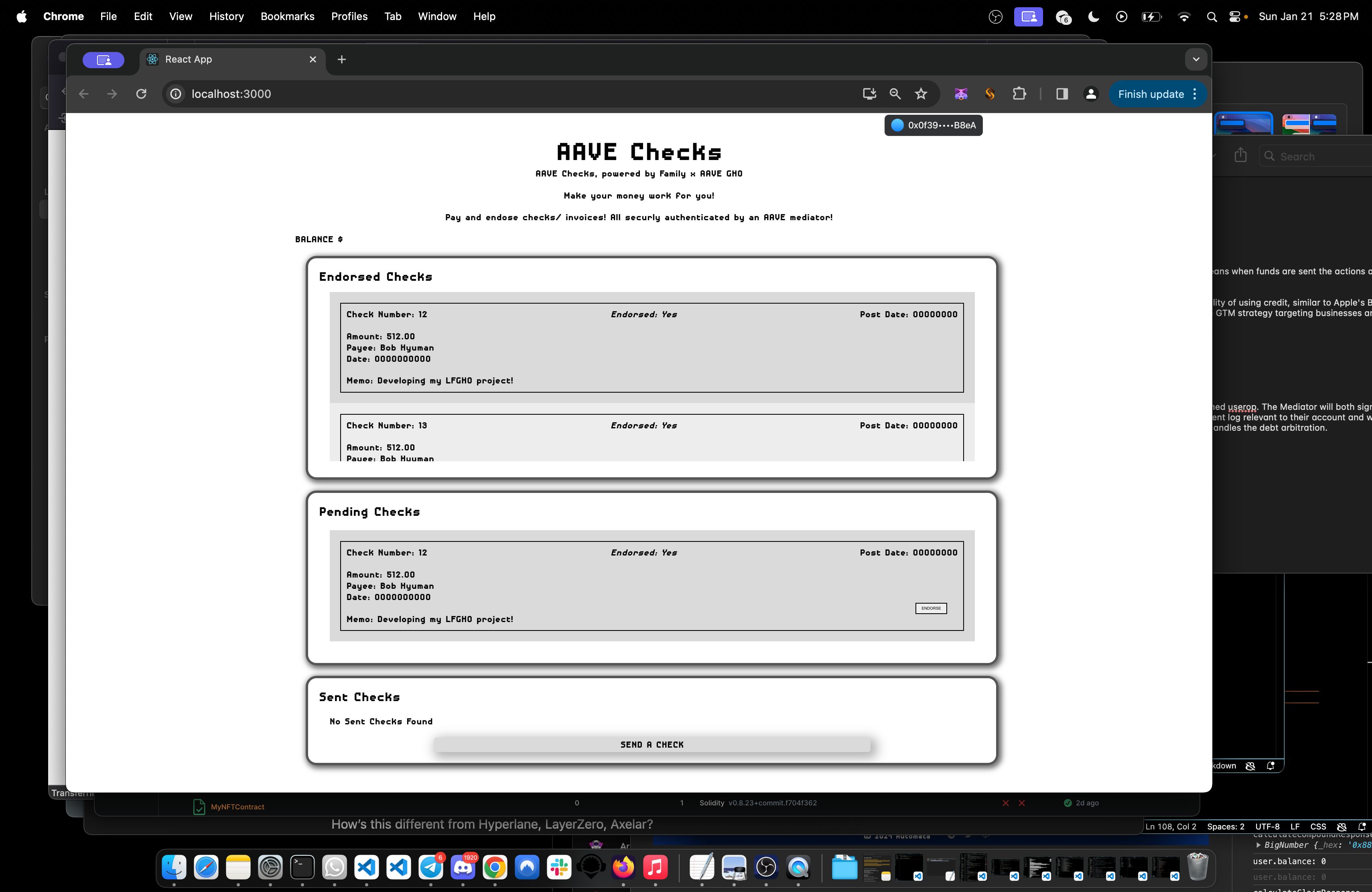The width and height of the screenshot is (1372, 892).
Task: Toggle Do Not Disturb moon icon
Action: [x=1093, y=17]
